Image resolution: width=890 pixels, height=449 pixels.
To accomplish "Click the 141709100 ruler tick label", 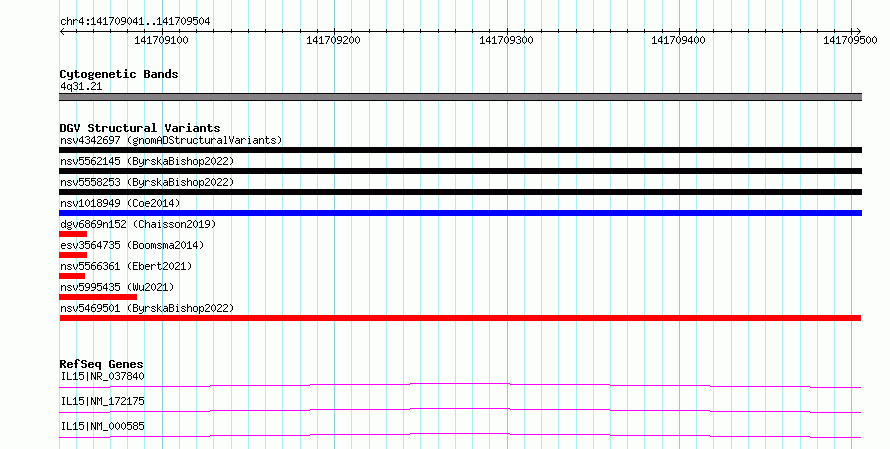I will pos(161,40).
